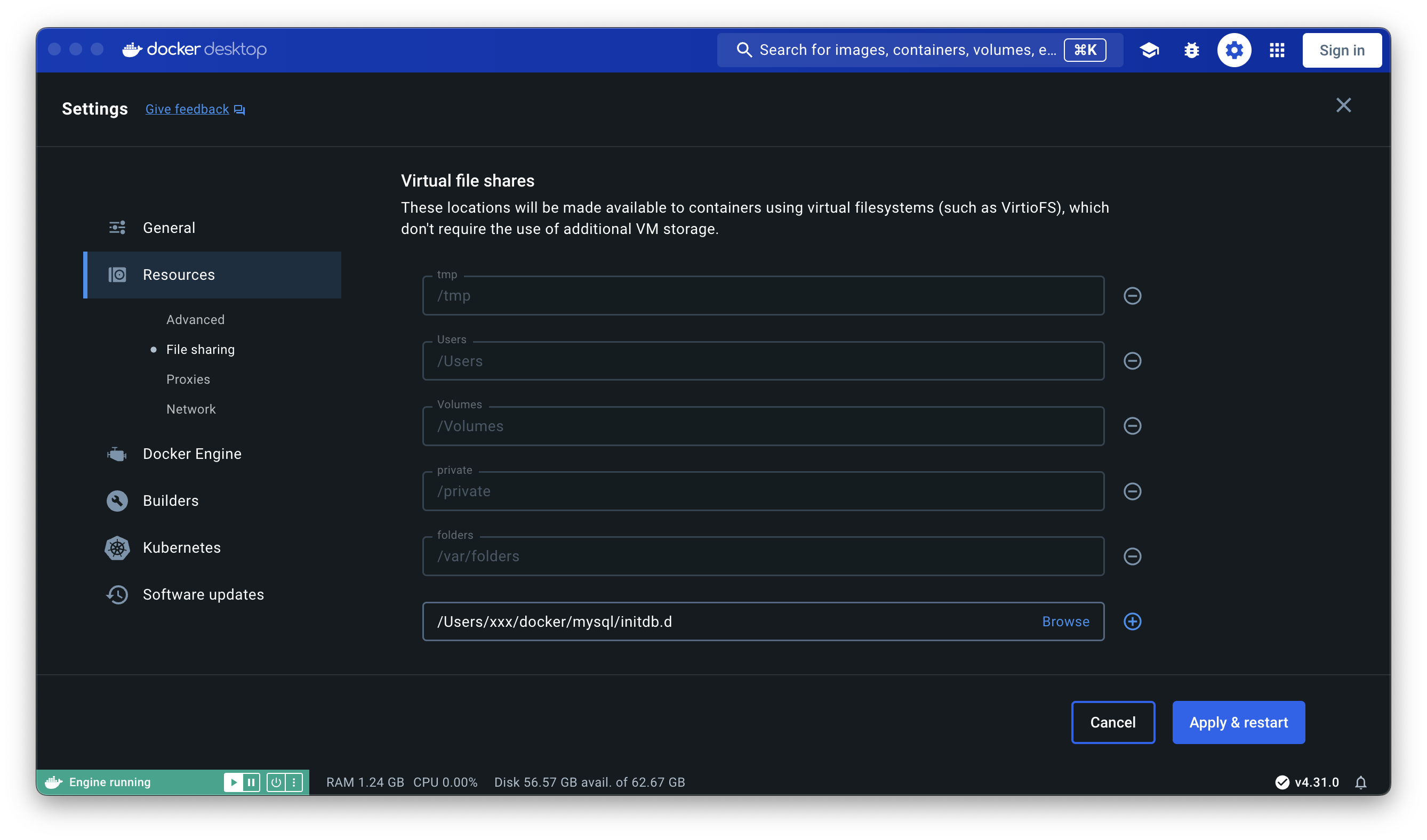Add the new file share path
1427x840 pixels.
pyautogui.click(x=1132, y=621)
